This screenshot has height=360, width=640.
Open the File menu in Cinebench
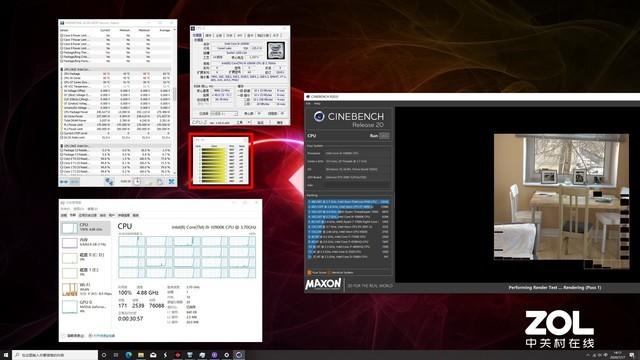pos(309,103)
